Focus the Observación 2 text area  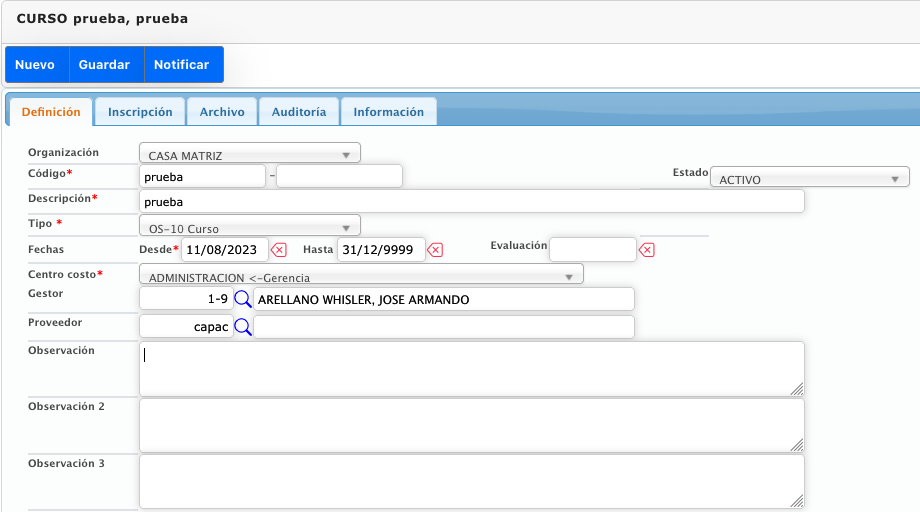click(471, 426)
